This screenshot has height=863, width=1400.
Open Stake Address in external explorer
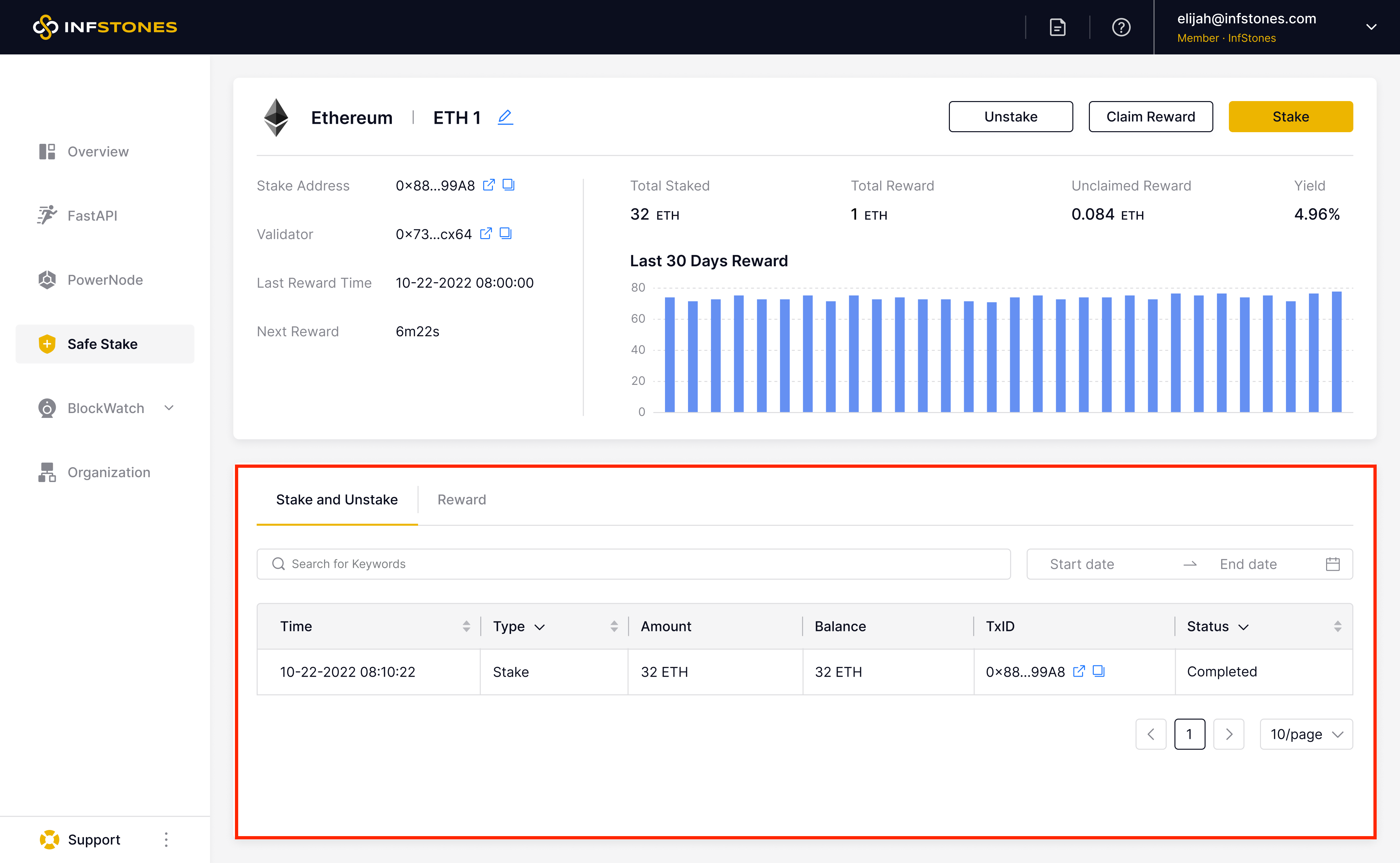[x=489, y=185]
